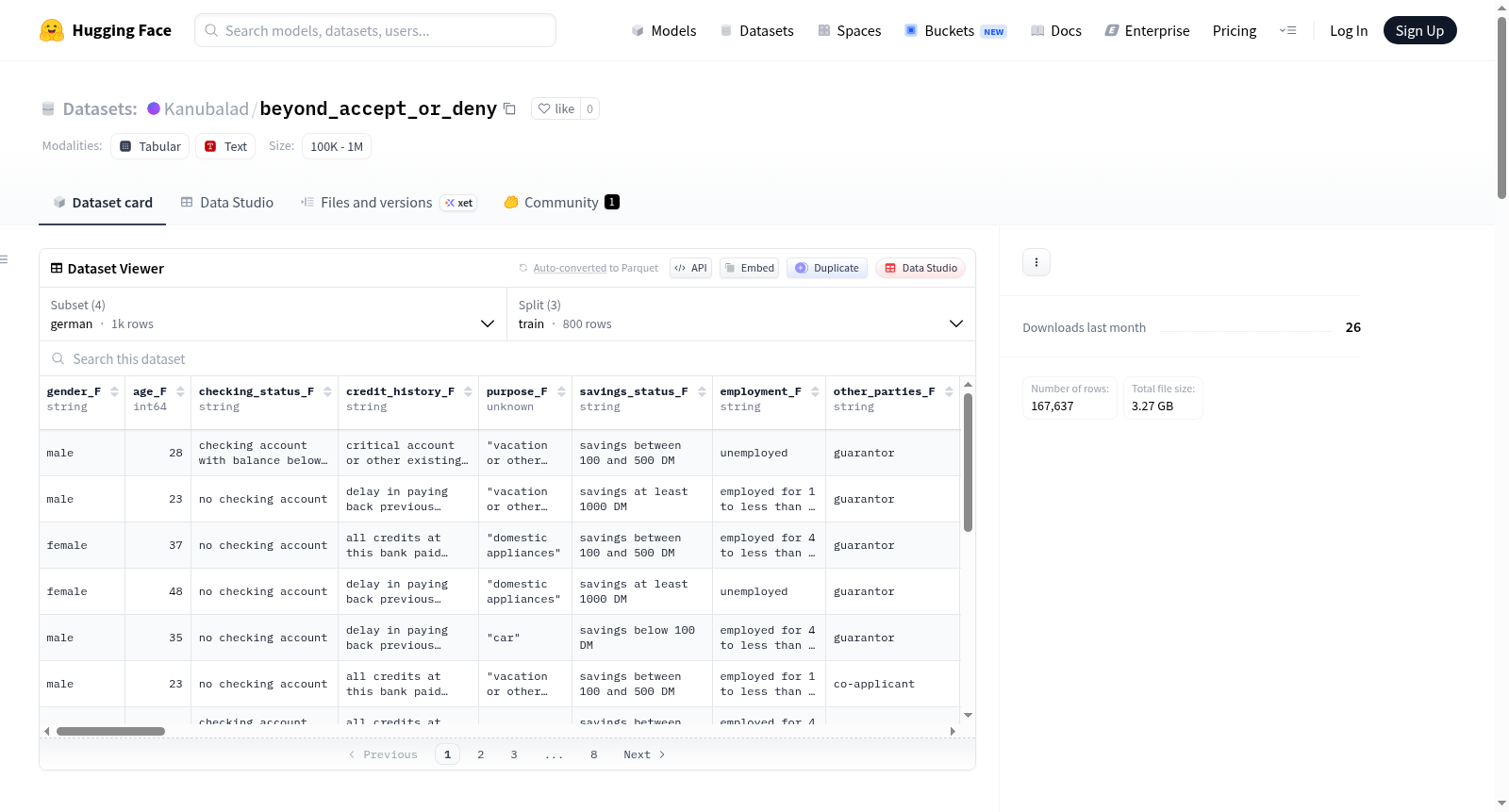Open Docs in the top navigation
Image resolution: width=1509 pixels, height=812 pixels.
click(1055, 30)
